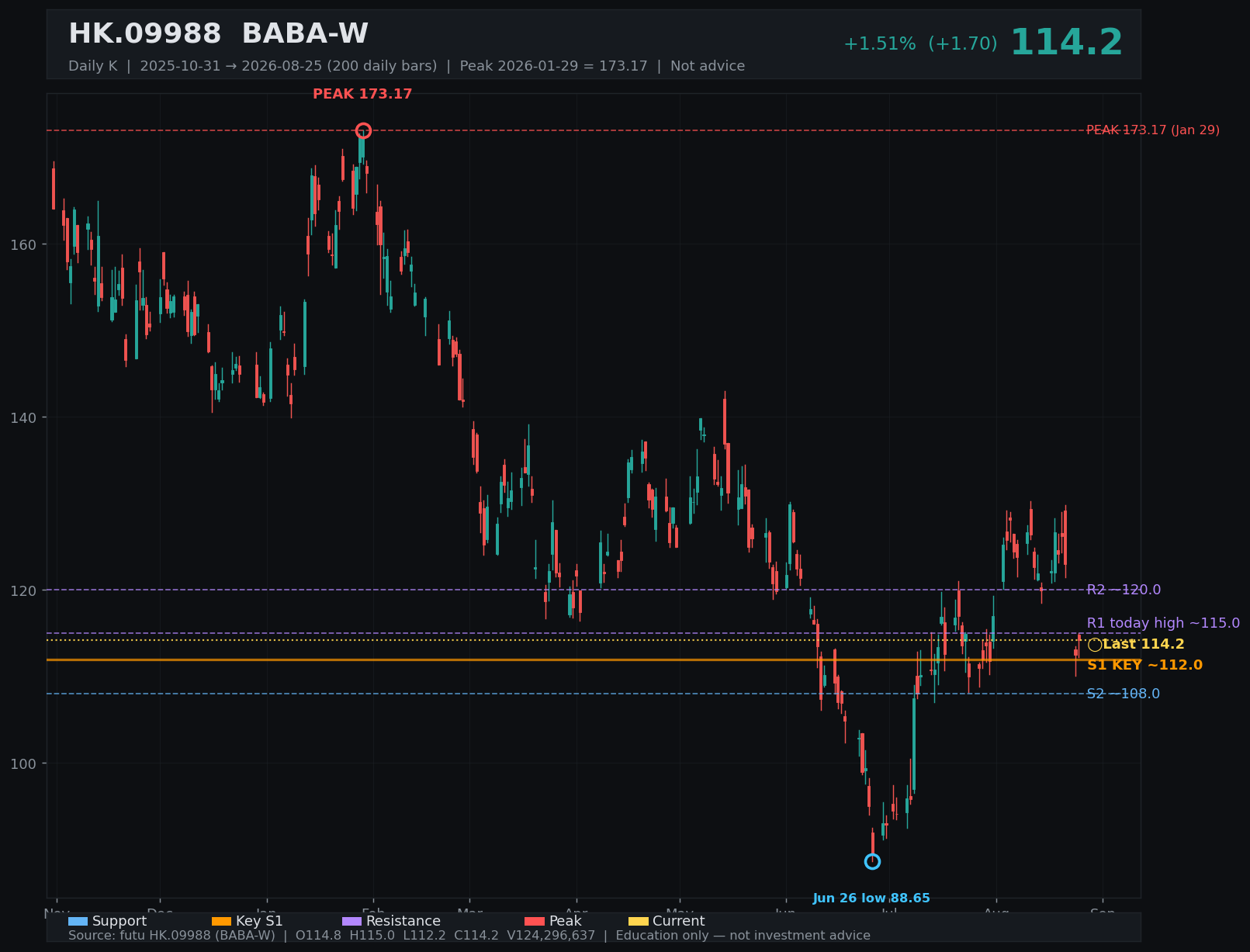Click the 'Daily K' subtitle line under the title

click(407, 66)
